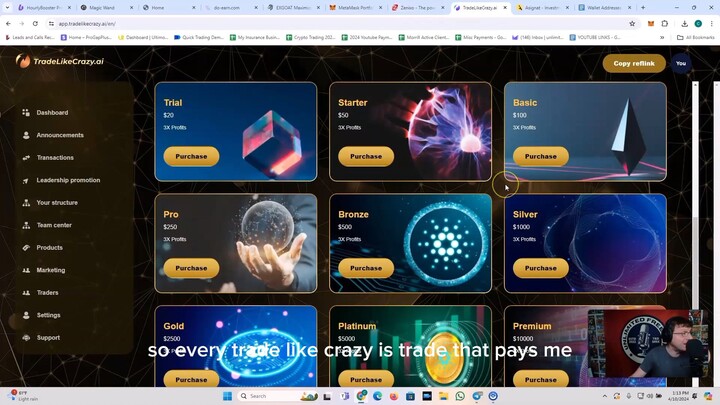This screenshot has width=720, height=405.
Task: Click the Announcements person icon
Action: click(26, 135)
